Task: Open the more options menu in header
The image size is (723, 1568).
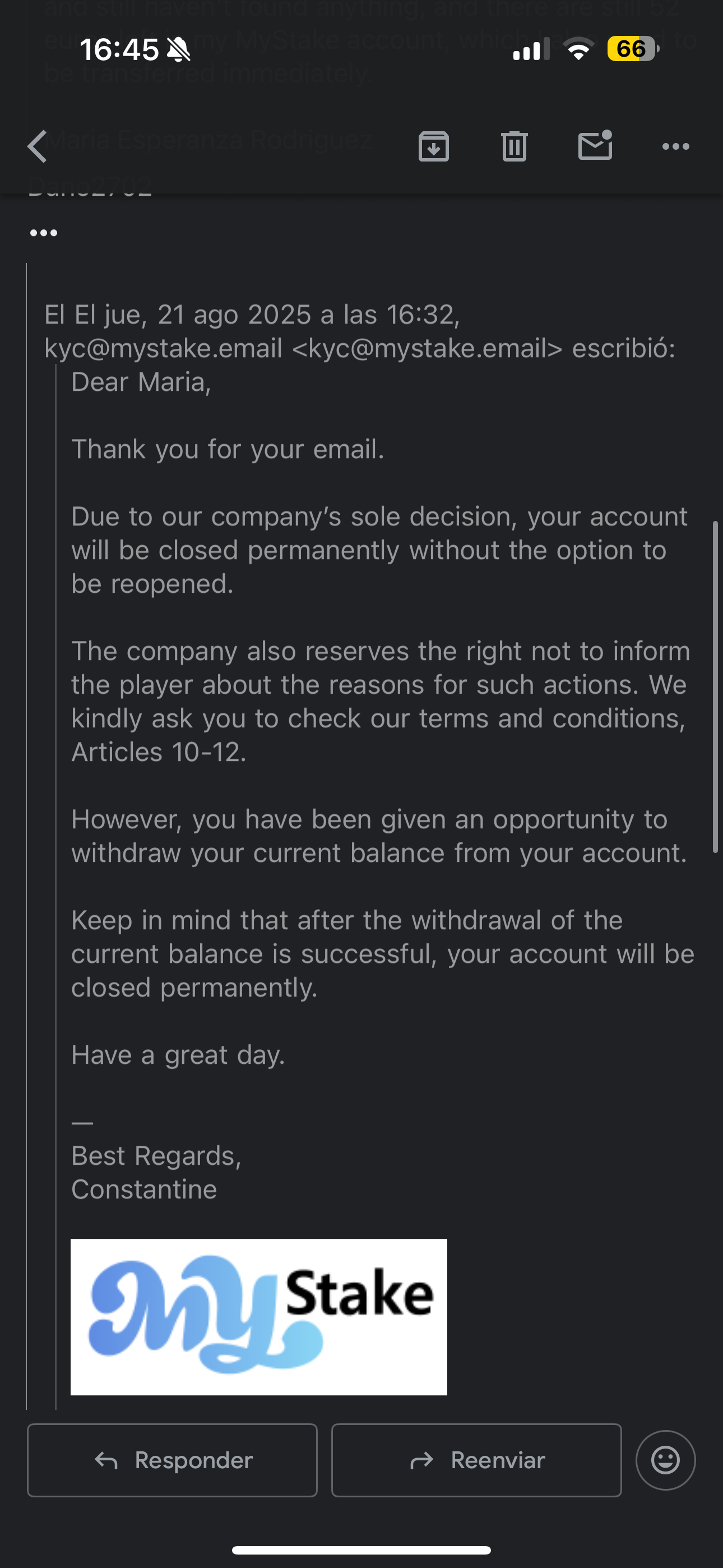Action: [675, 147]
